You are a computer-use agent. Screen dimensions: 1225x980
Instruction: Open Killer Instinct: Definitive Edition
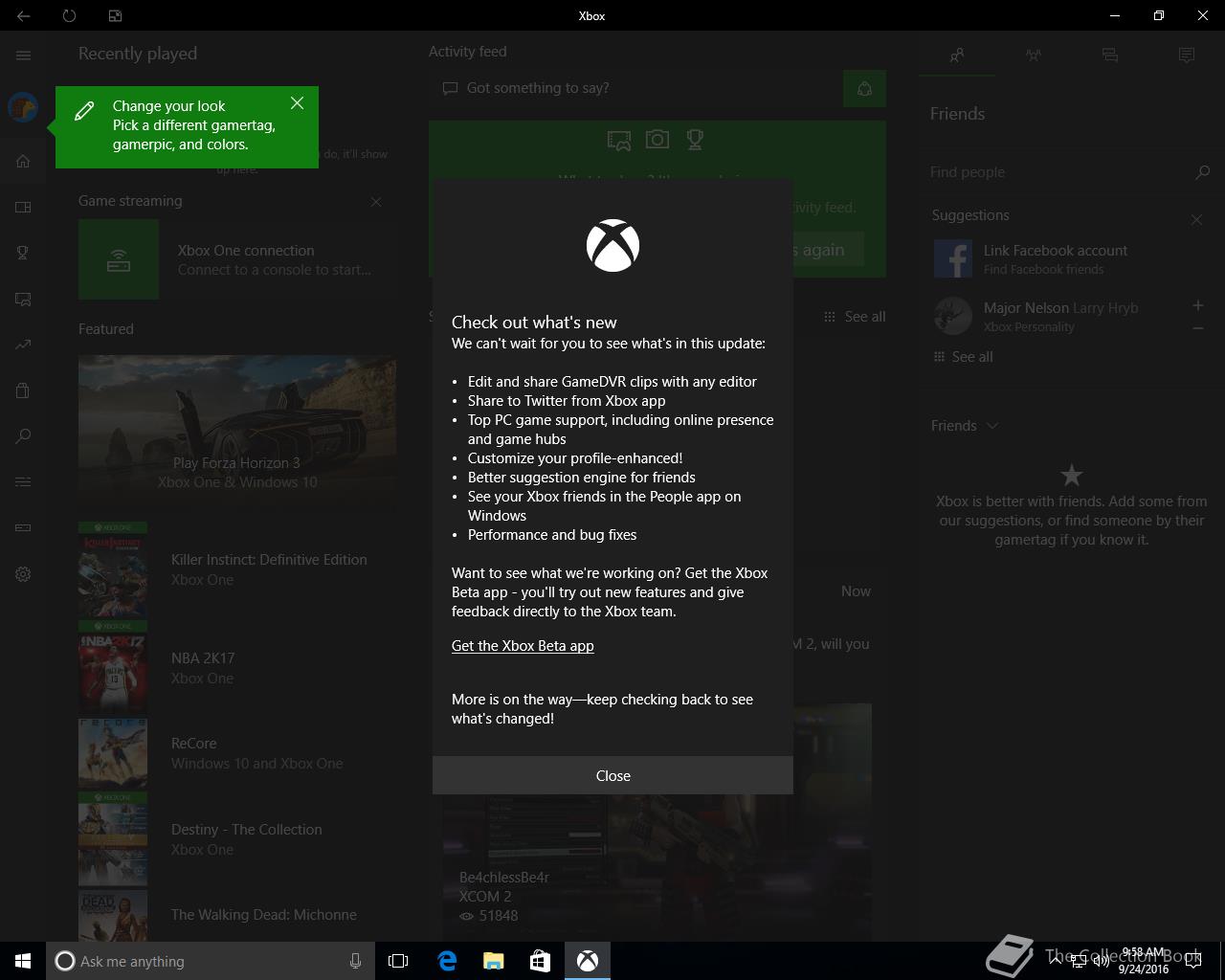coord(237,569)
